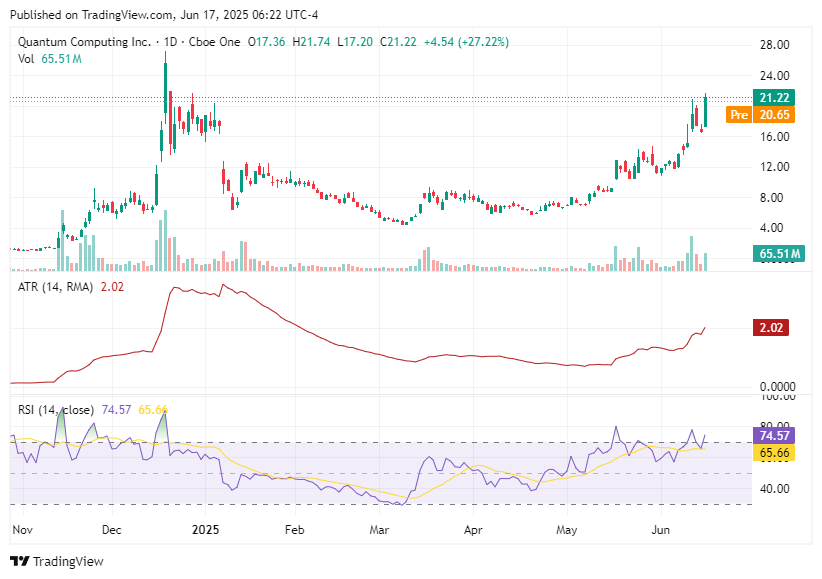Viewport: 822px width, 579px height.
Task: Click the orange 20.65 pre-market price tag
Action: pyautogui.click(x=774, y=114)
